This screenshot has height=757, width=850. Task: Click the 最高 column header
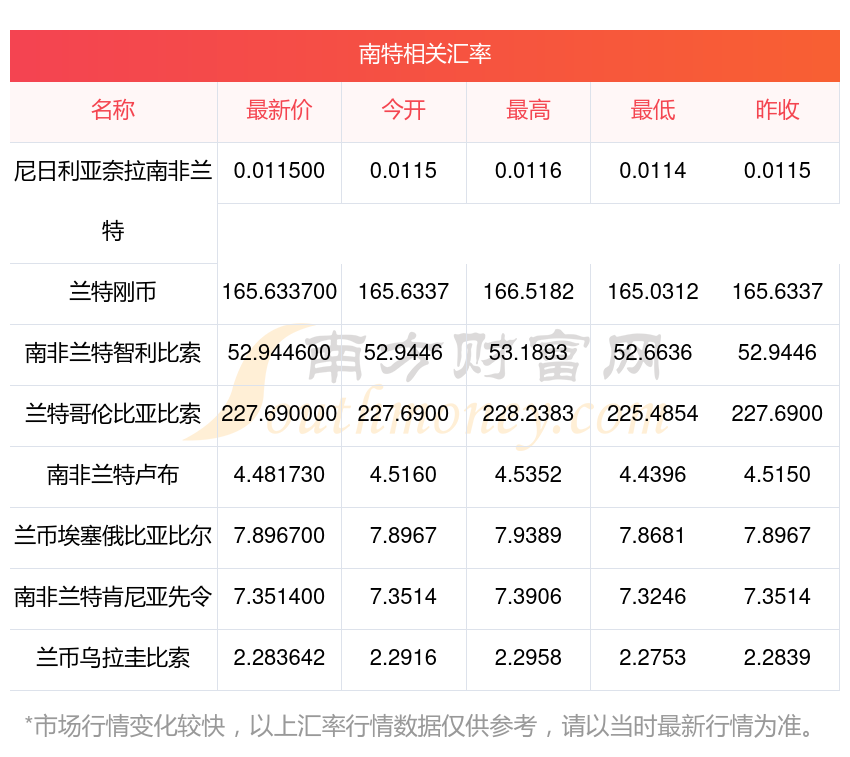[x=528, y=110]
